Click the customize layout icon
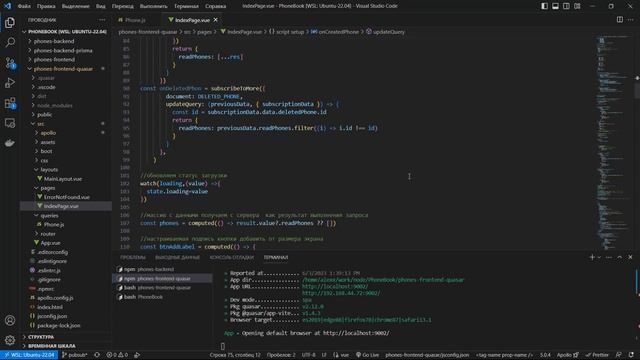 pos(577,6)
